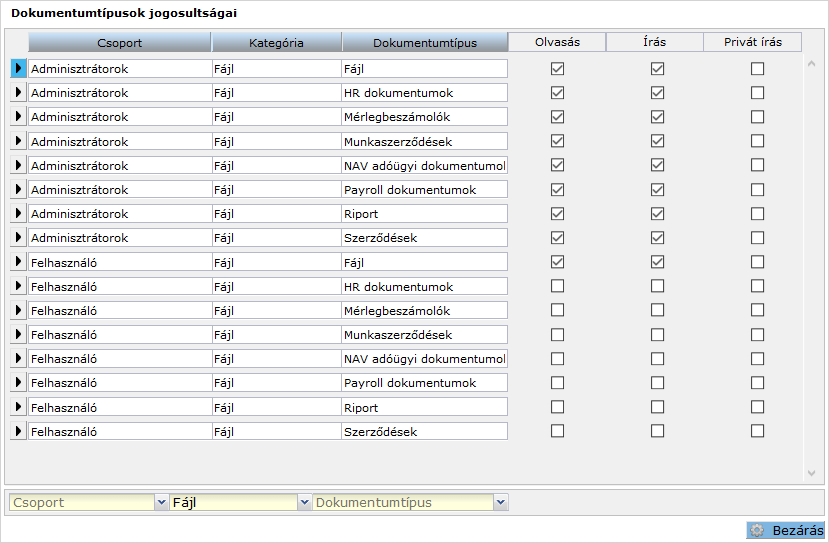Click the Bezárás button
The width and height of the screenshot is (829, 543).
pos(786,530)
